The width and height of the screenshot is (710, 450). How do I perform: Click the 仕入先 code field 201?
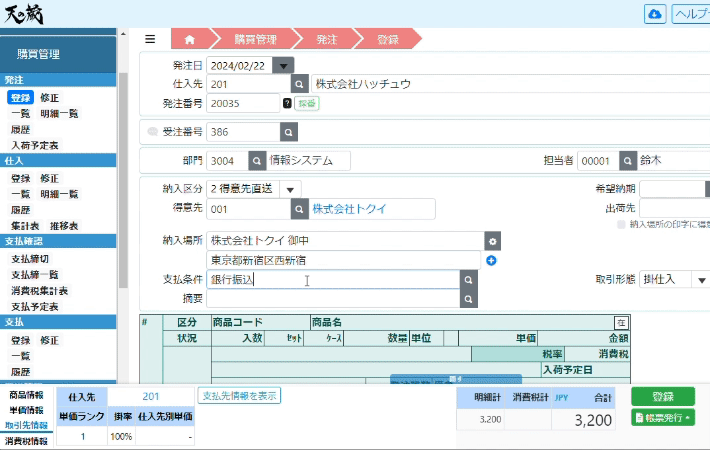tap(249, 84)
